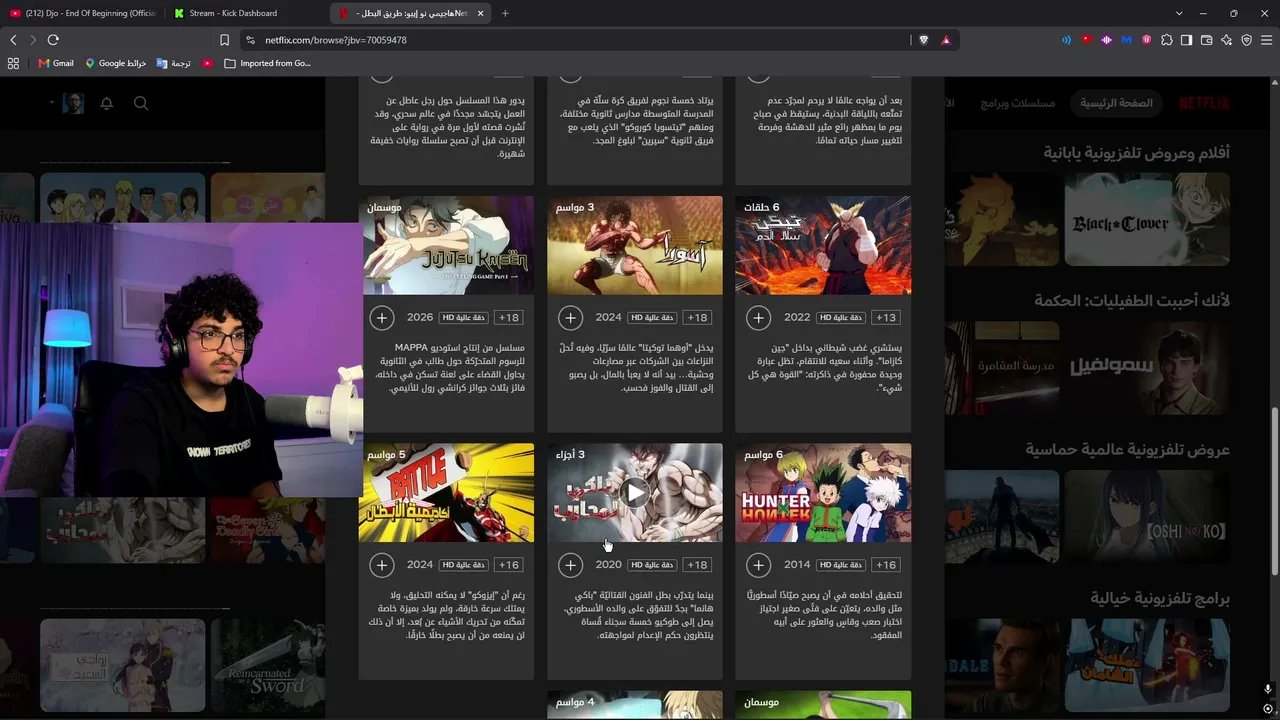Open the Google خرائط bookmark
Image resolution: width=1280 pixels, height=720 pixels.
tap(116, 63)
